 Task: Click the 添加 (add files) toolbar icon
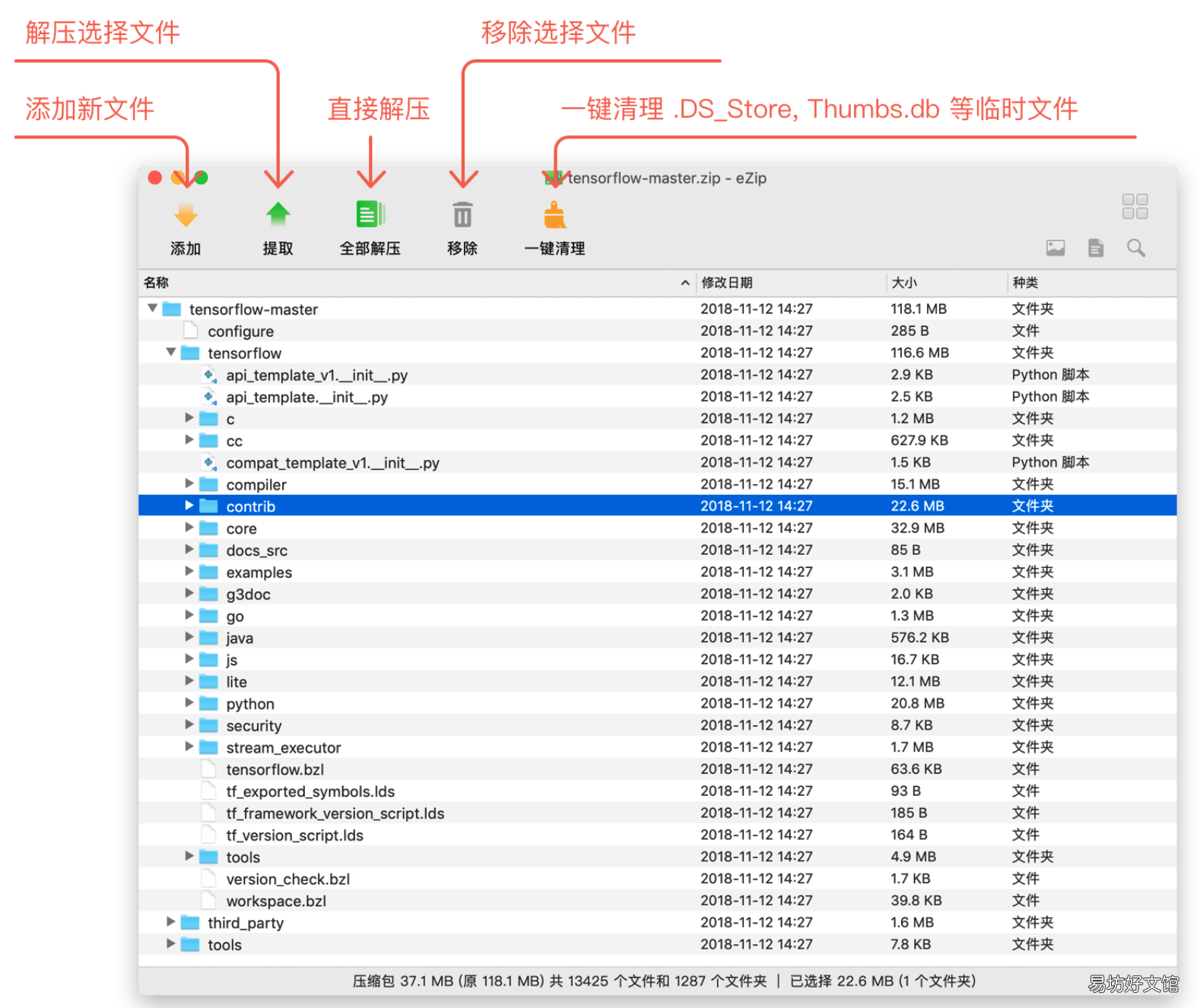(186, 215)
